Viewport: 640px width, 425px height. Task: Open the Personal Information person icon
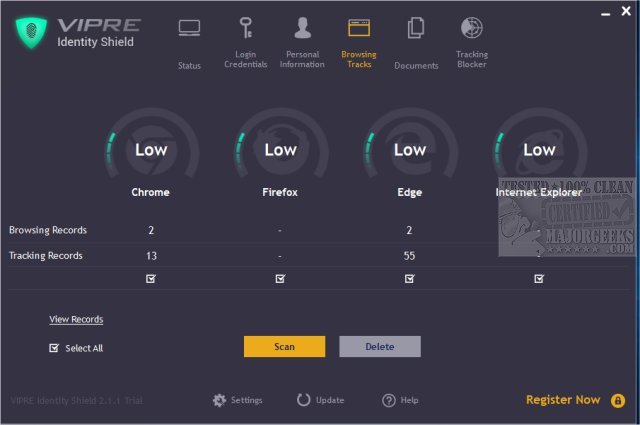[x=302, y=28]
